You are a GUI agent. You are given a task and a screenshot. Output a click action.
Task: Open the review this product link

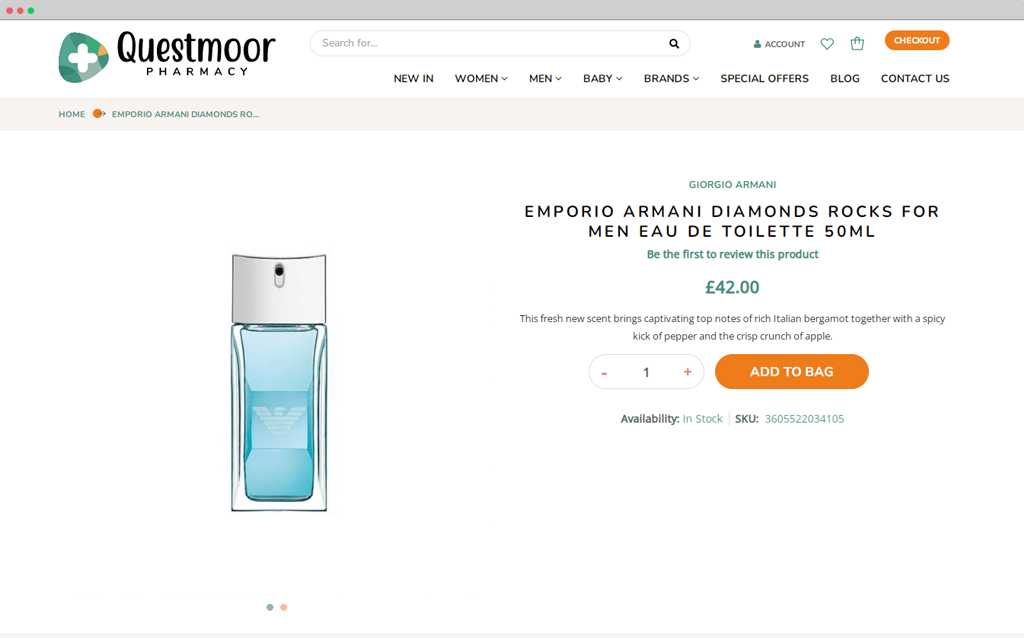tap(732, 254)
